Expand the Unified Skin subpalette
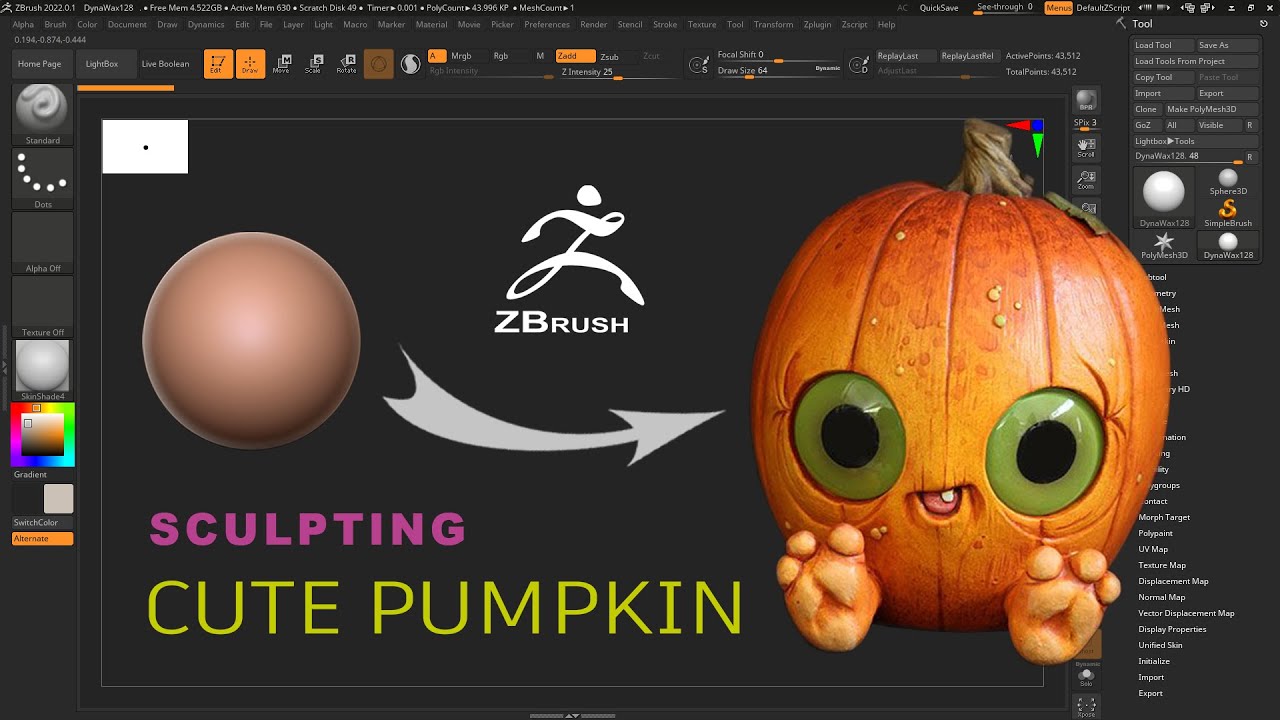Image resolution: width=1280 pixels, height=720 pixels. click(x=1160, y=645)
